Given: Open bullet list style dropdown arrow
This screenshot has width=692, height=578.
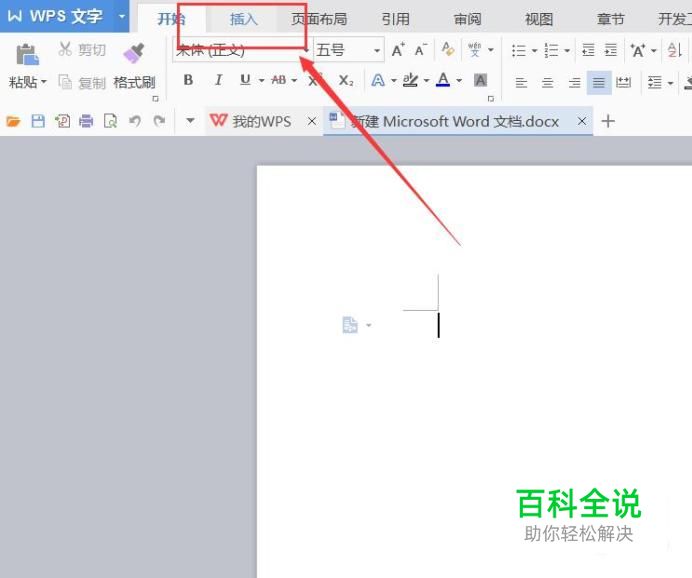Looking at the screenshot, I should tap(534, 51).
